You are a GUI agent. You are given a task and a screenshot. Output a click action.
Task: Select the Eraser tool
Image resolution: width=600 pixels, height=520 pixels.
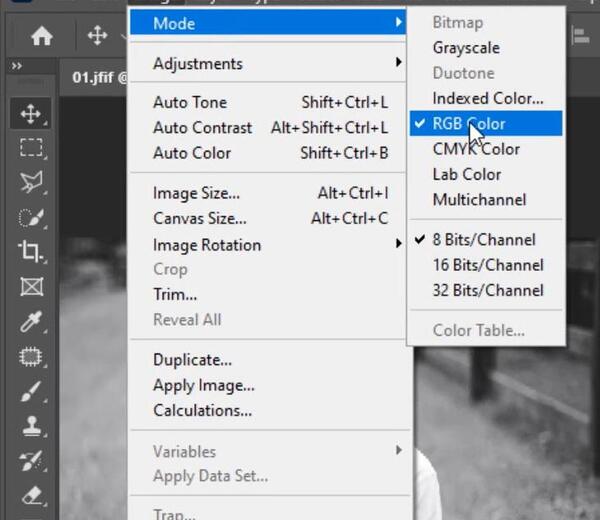31,496
